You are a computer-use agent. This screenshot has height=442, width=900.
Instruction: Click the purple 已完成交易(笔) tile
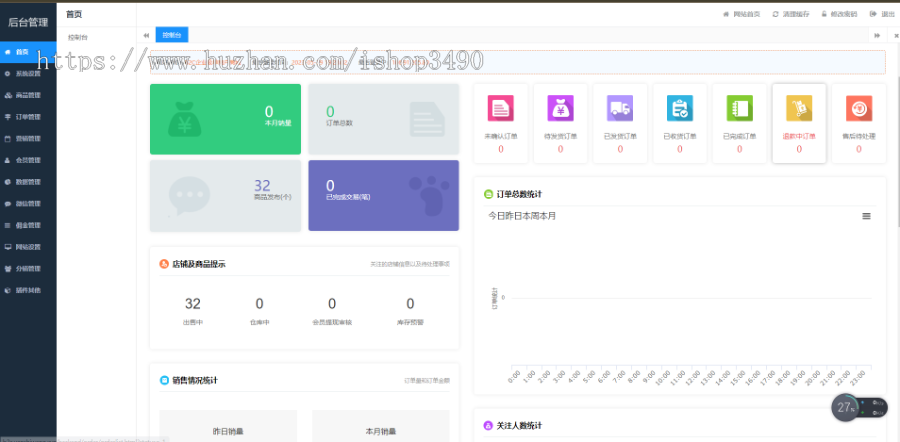[383, 196]
